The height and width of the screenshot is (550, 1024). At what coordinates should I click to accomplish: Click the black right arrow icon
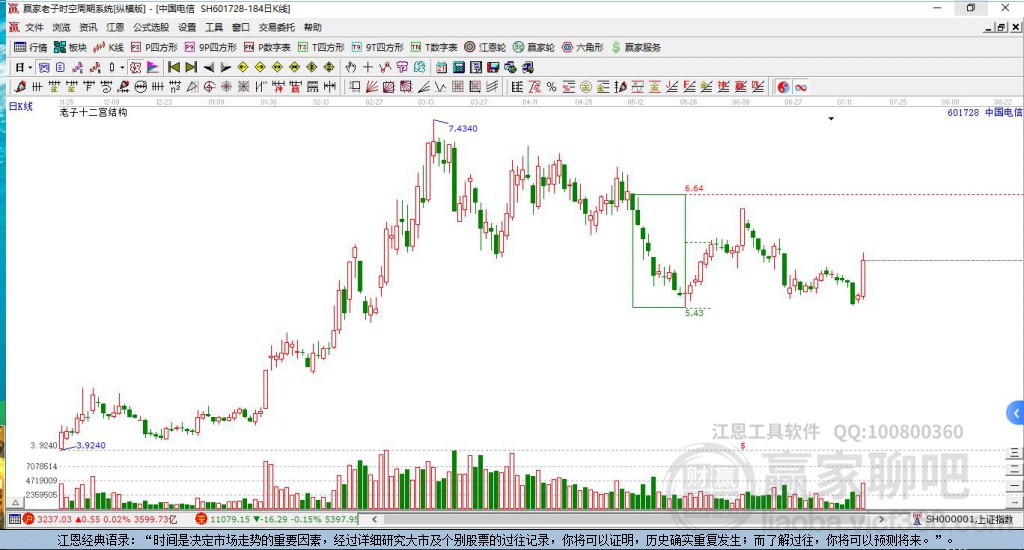click(226, 67)
